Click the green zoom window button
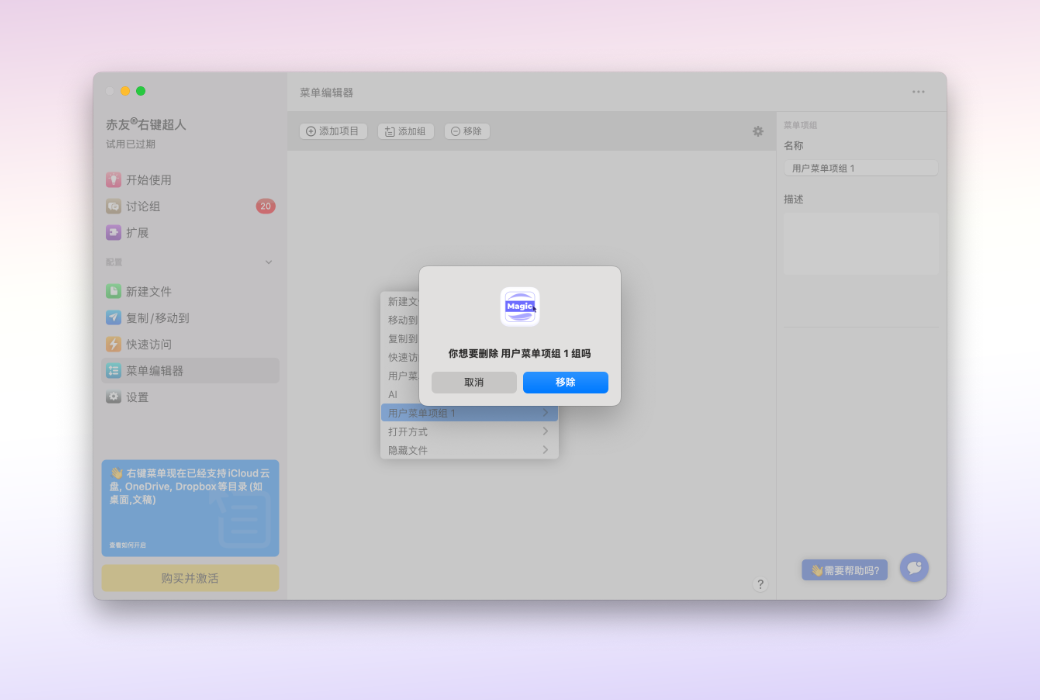 [x=141, y=91]
